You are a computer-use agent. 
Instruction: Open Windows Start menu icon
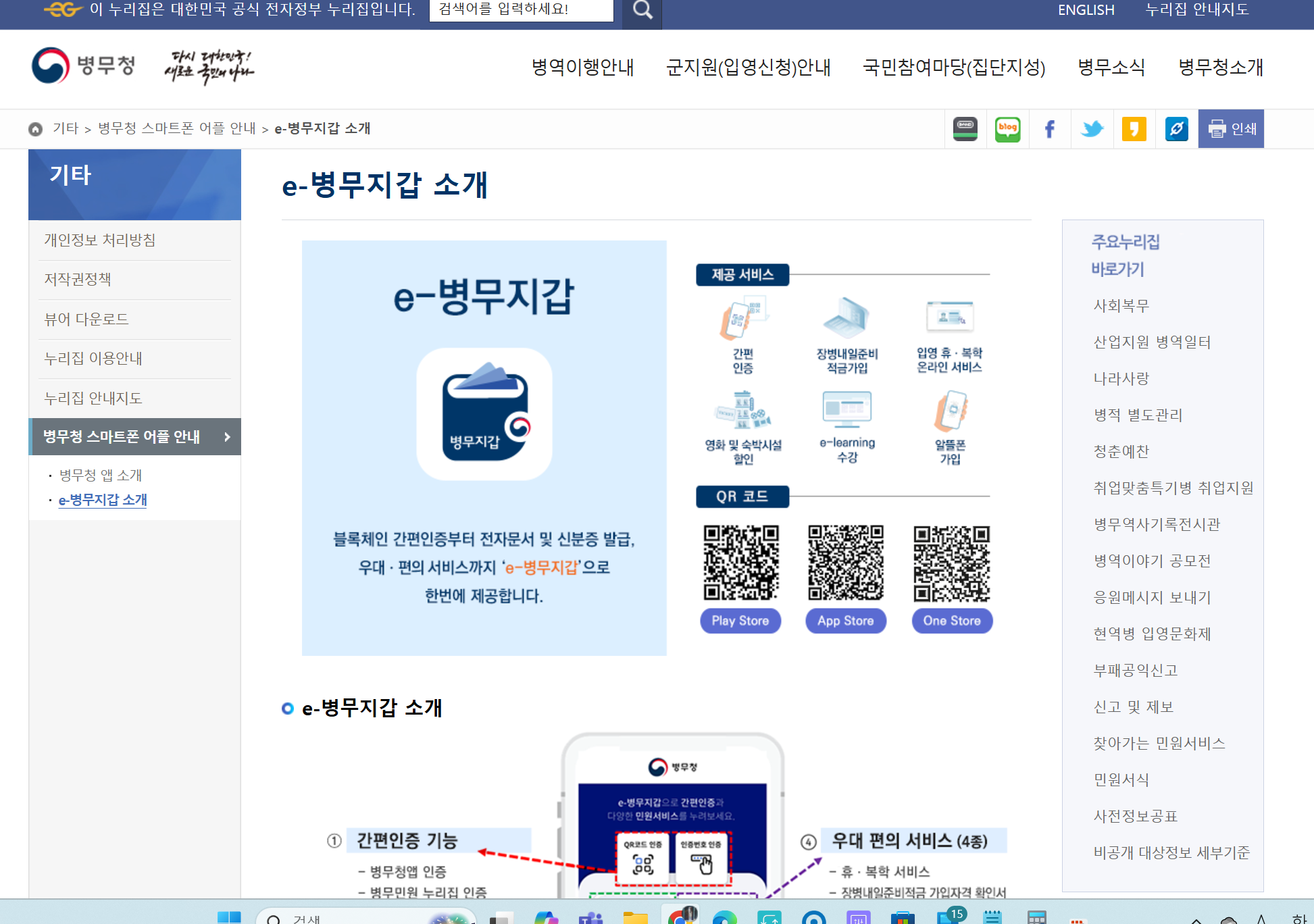229,917
